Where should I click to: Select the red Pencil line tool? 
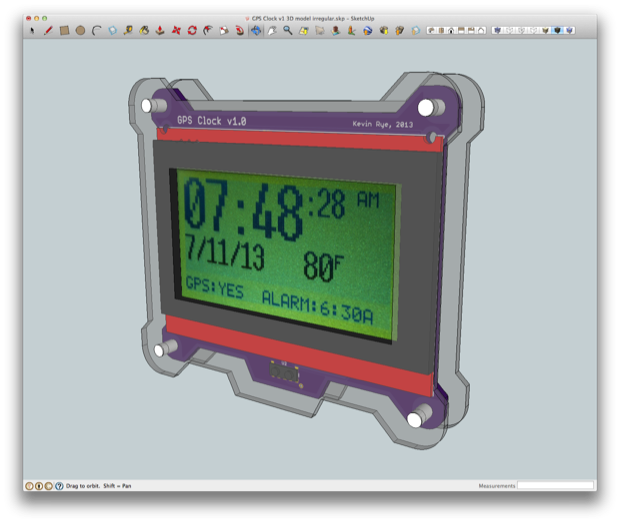(x=48, y=30)
